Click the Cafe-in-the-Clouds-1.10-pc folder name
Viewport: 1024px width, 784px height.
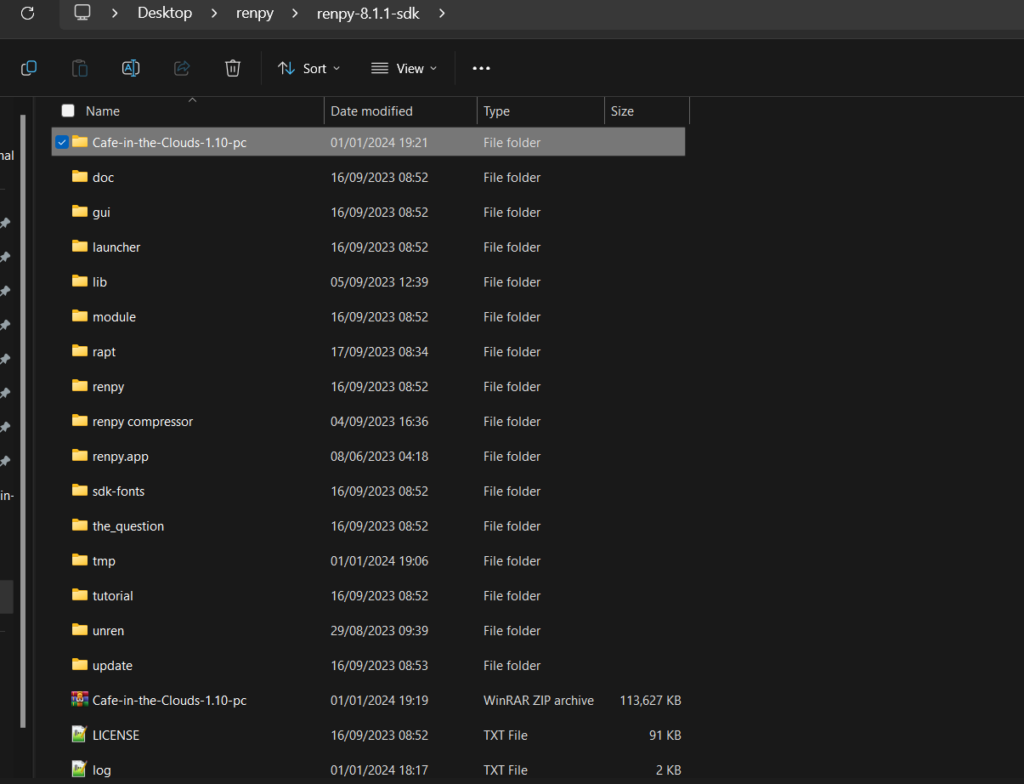[x=170, y=142]
